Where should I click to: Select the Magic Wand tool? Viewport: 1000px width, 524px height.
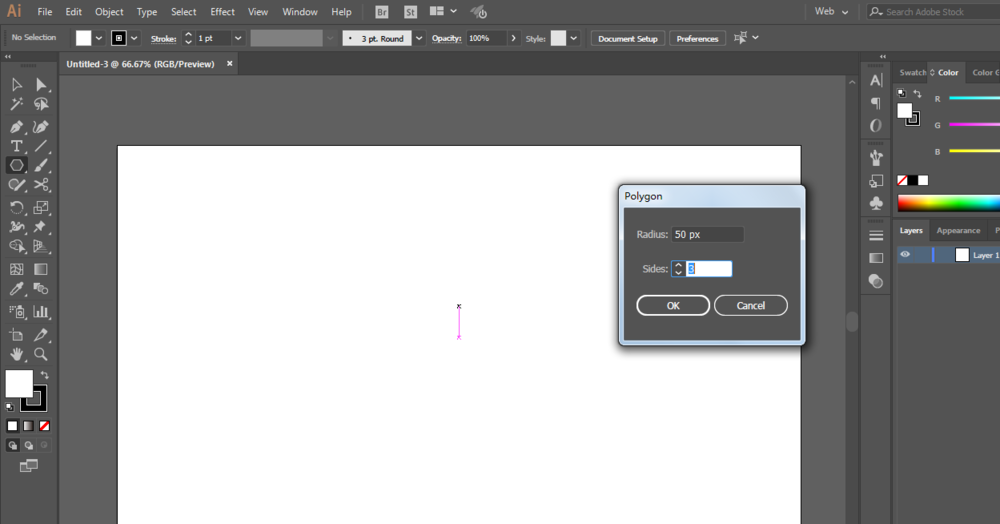(17, 104)
